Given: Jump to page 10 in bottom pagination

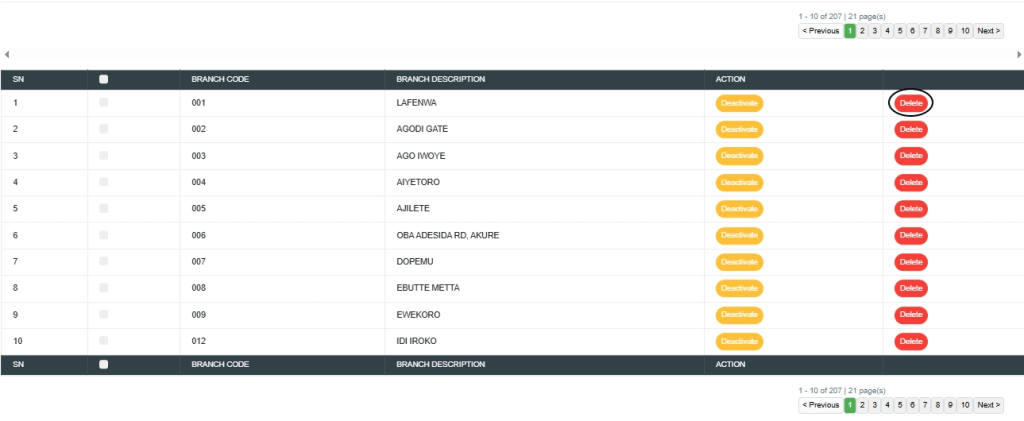Looking at the screenshot, I should point(964,405).
